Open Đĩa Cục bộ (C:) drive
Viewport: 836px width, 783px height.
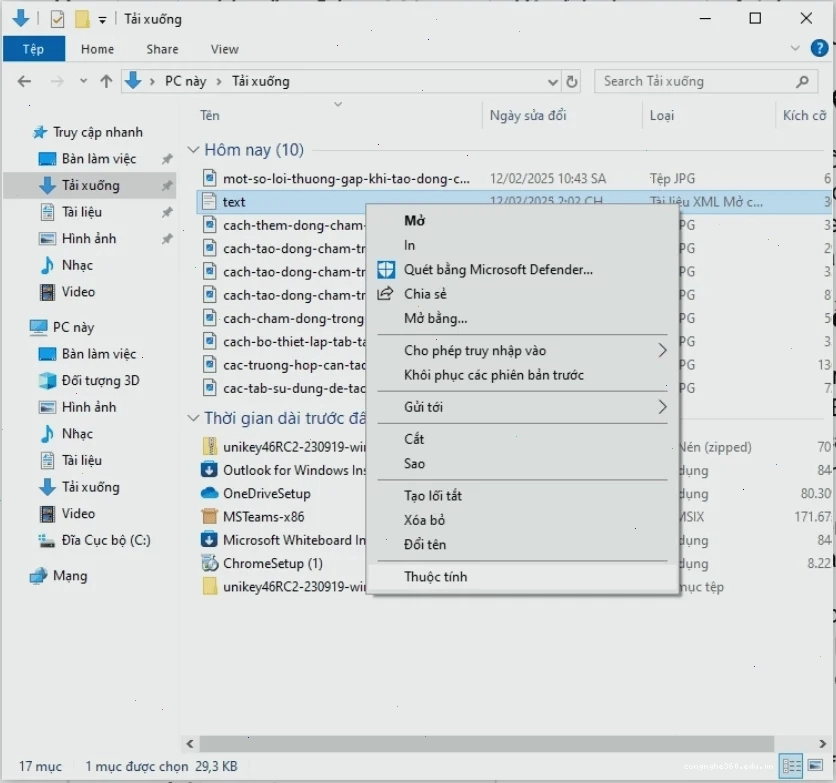click(106, 540)
